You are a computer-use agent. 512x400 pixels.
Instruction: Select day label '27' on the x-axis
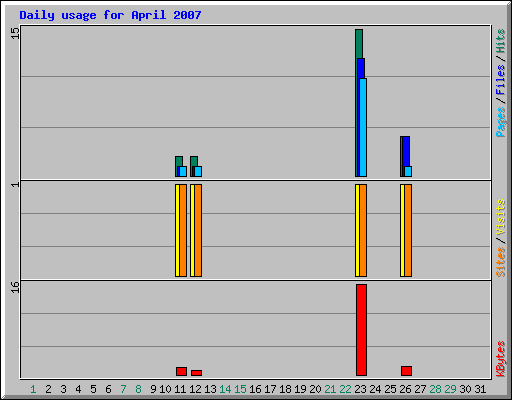coord(420,389)
